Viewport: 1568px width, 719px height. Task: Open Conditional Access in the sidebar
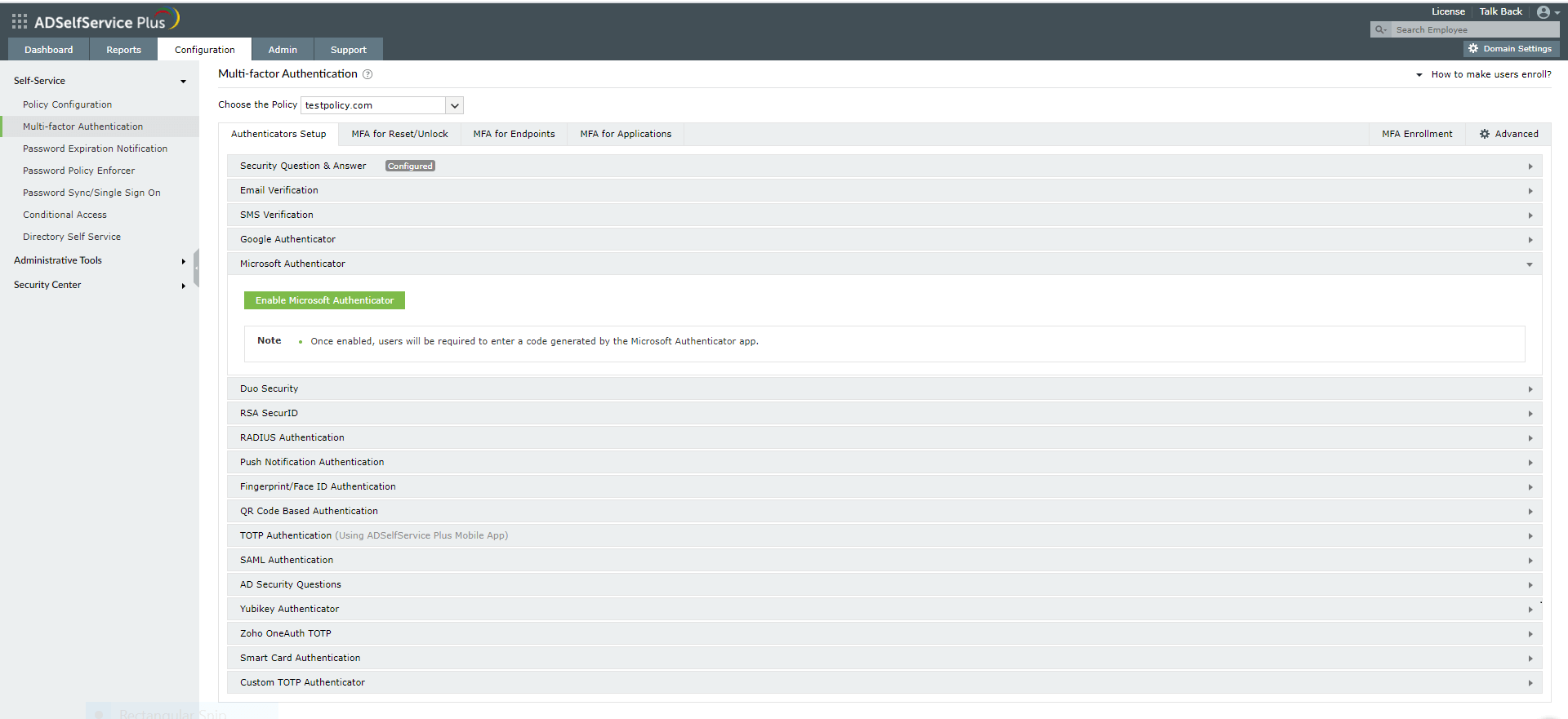[65, 215]
